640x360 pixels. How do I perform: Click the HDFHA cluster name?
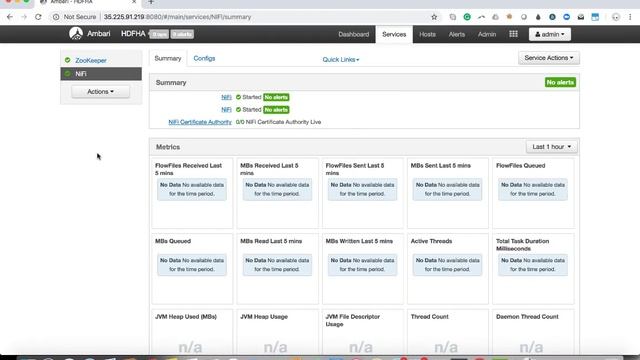coord(133,34)
